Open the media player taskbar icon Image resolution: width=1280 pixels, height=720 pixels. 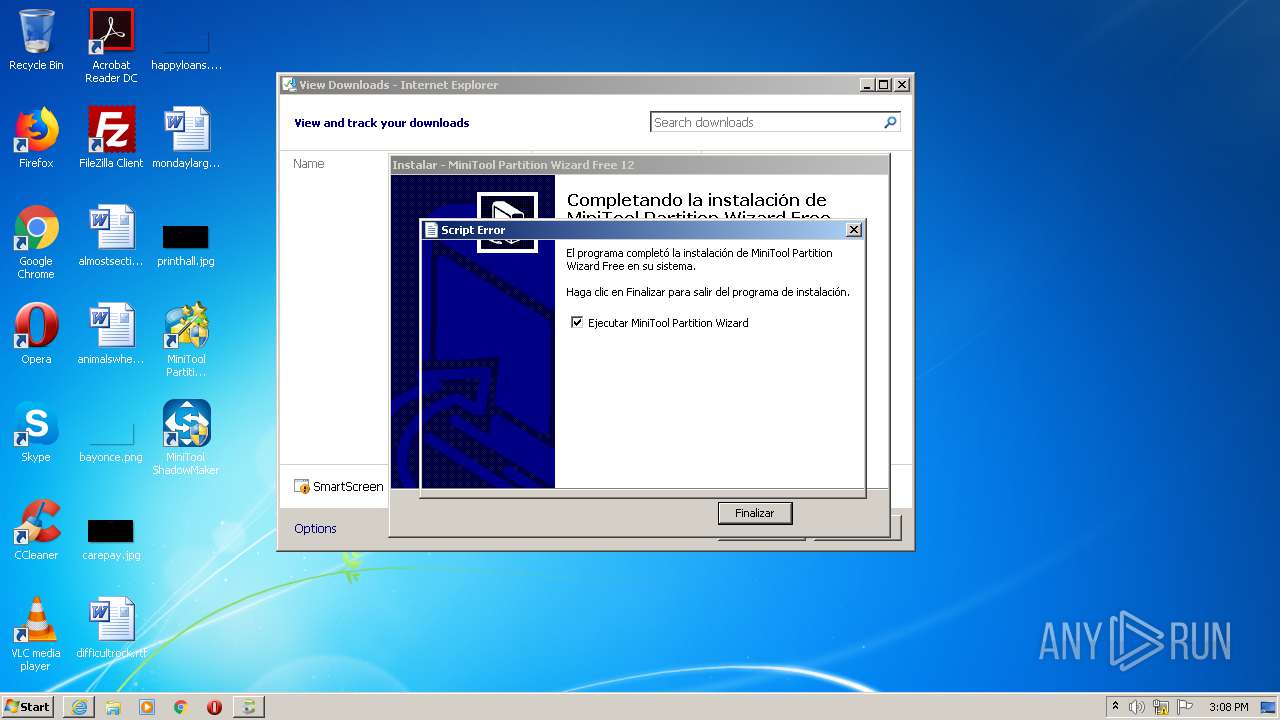tap(147, 707)
